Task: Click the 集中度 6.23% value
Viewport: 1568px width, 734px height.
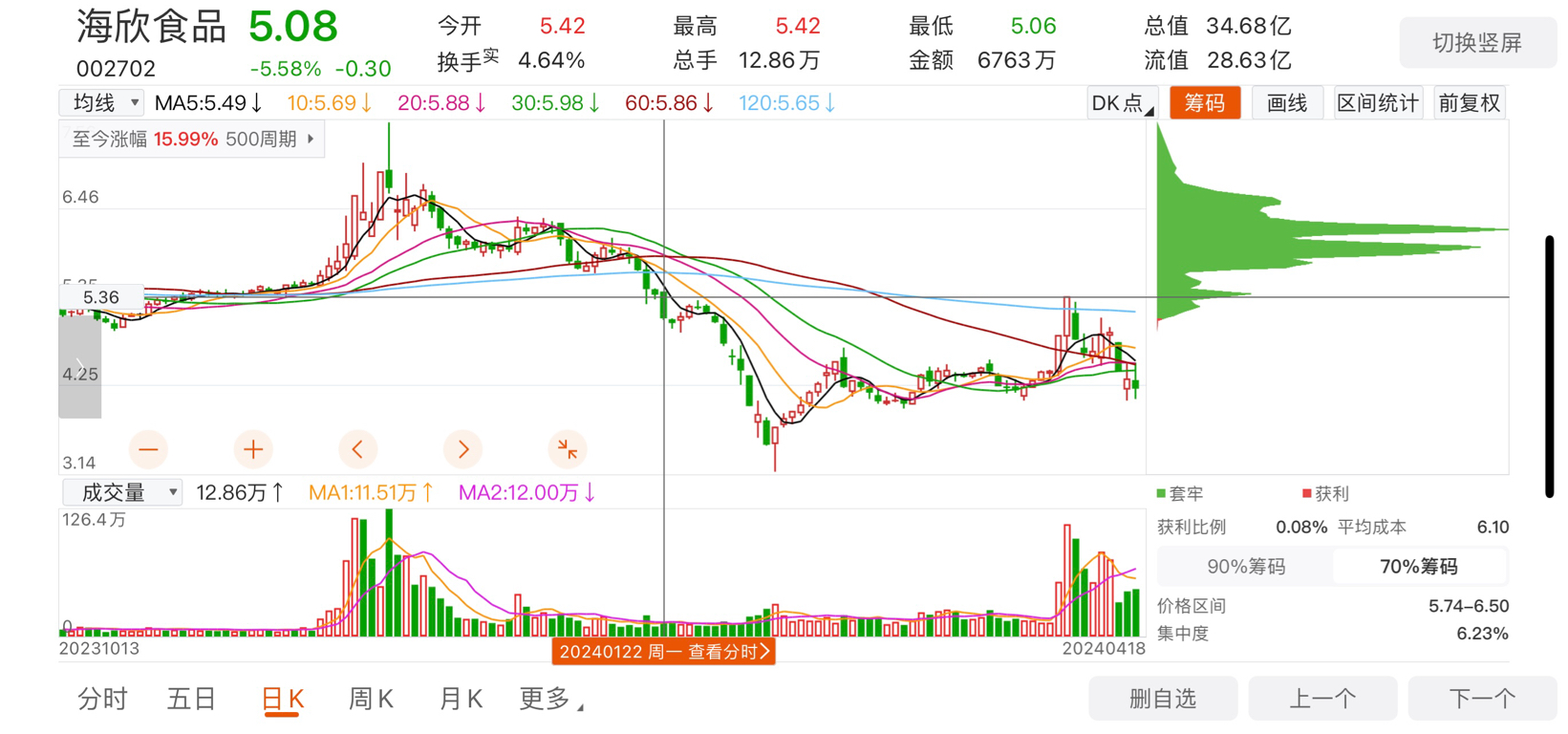Action: coord(1483,634)
